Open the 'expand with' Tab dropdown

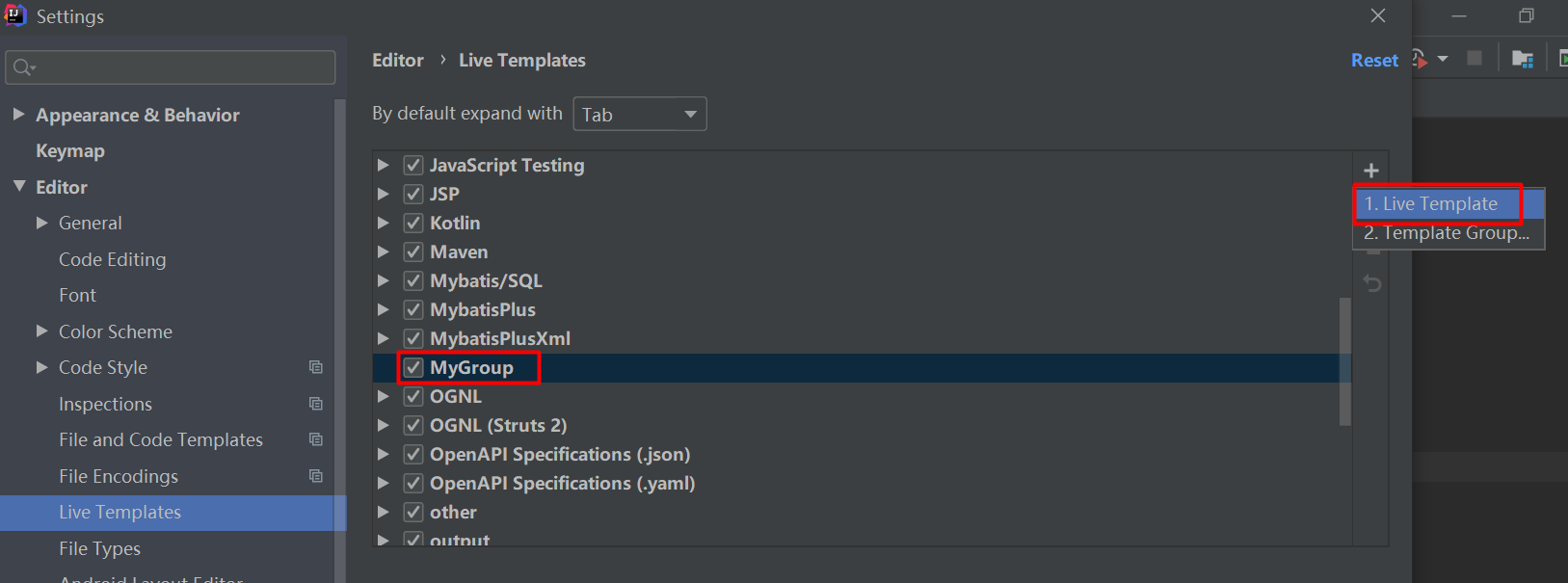pyautogui.click(x=639, y=115)
